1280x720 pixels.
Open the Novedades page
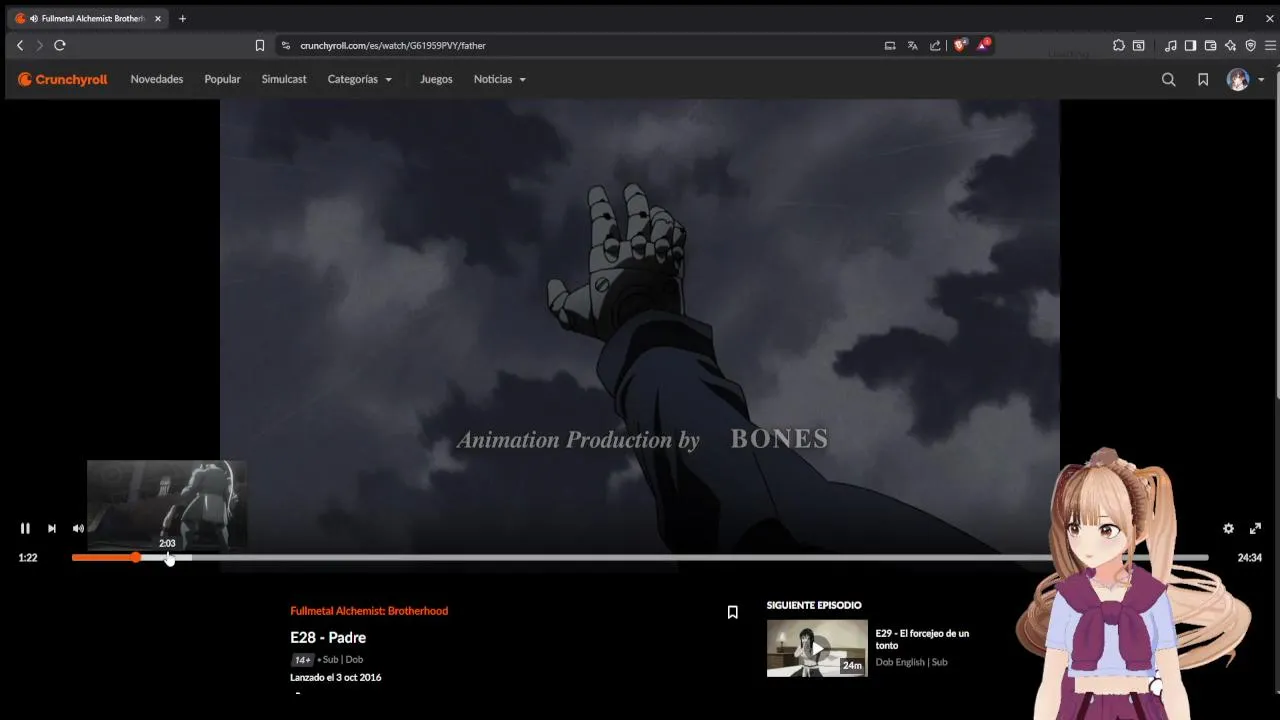click(x=157, y=79)
